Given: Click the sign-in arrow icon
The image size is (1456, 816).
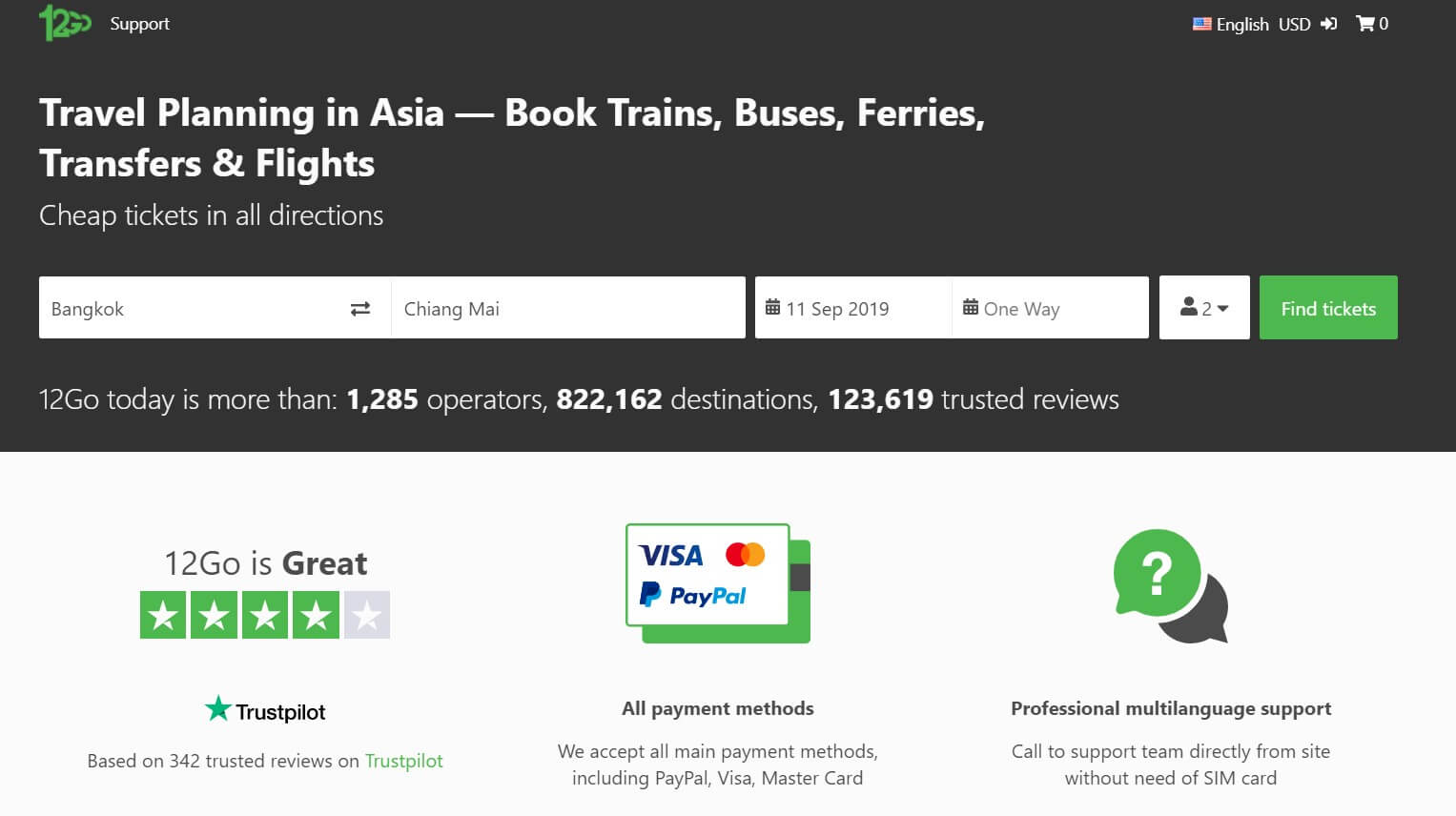Looking at the screenshot, I should pos(1328,24).
